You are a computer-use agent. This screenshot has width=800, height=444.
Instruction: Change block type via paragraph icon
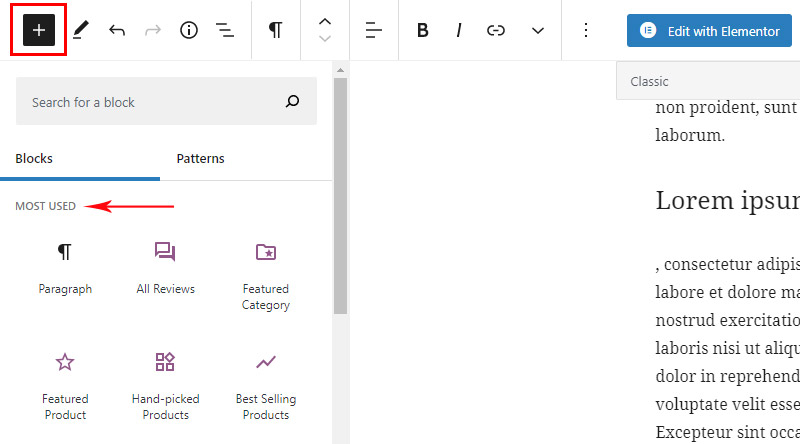coord(276,30)
